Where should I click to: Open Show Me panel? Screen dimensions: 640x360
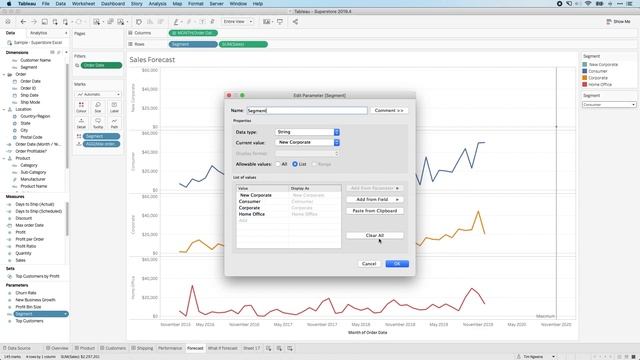coord(618,22)
